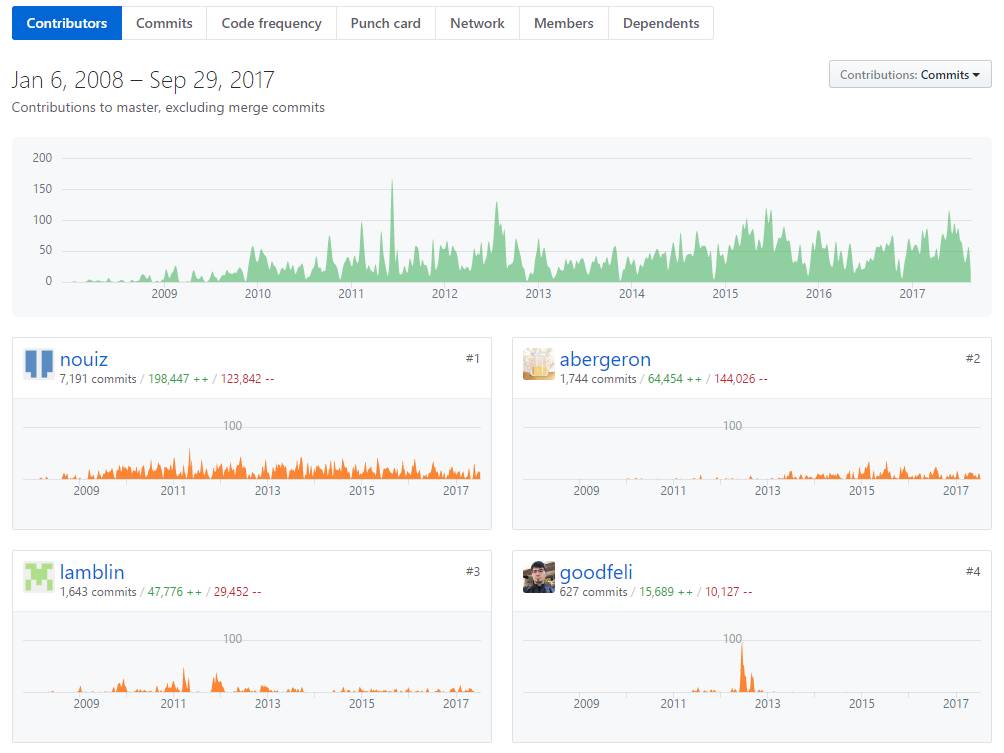This screenshot has width=1004, height=753.
Task: Open goodfeli's profile link
Action: [x=596, y=572]
